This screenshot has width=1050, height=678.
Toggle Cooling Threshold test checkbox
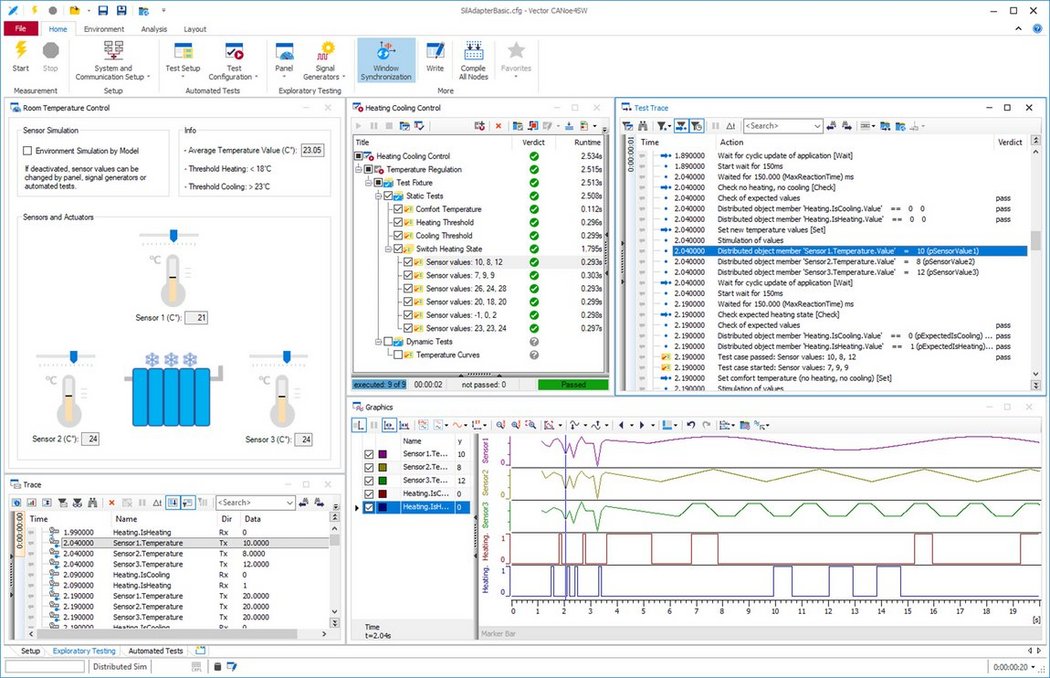pyautogui.click(x=398, y=236)
